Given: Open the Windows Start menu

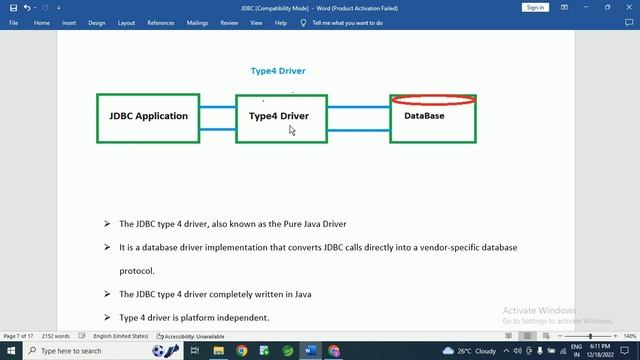Looking at the screenshot, I should [11, 351].
